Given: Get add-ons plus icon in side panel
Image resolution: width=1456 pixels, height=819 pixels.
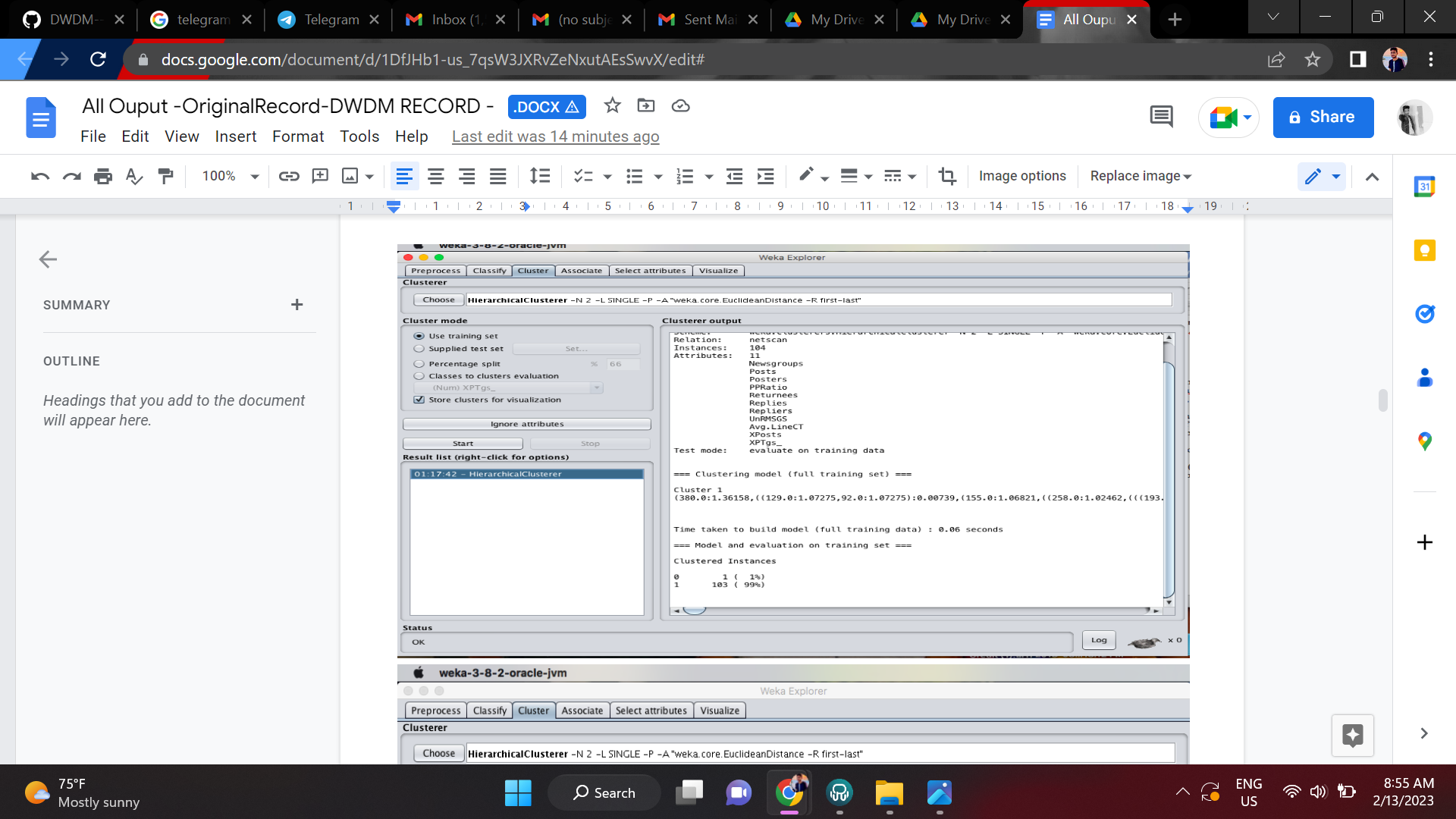Looking at the screenshot, I should [1424, 542].
